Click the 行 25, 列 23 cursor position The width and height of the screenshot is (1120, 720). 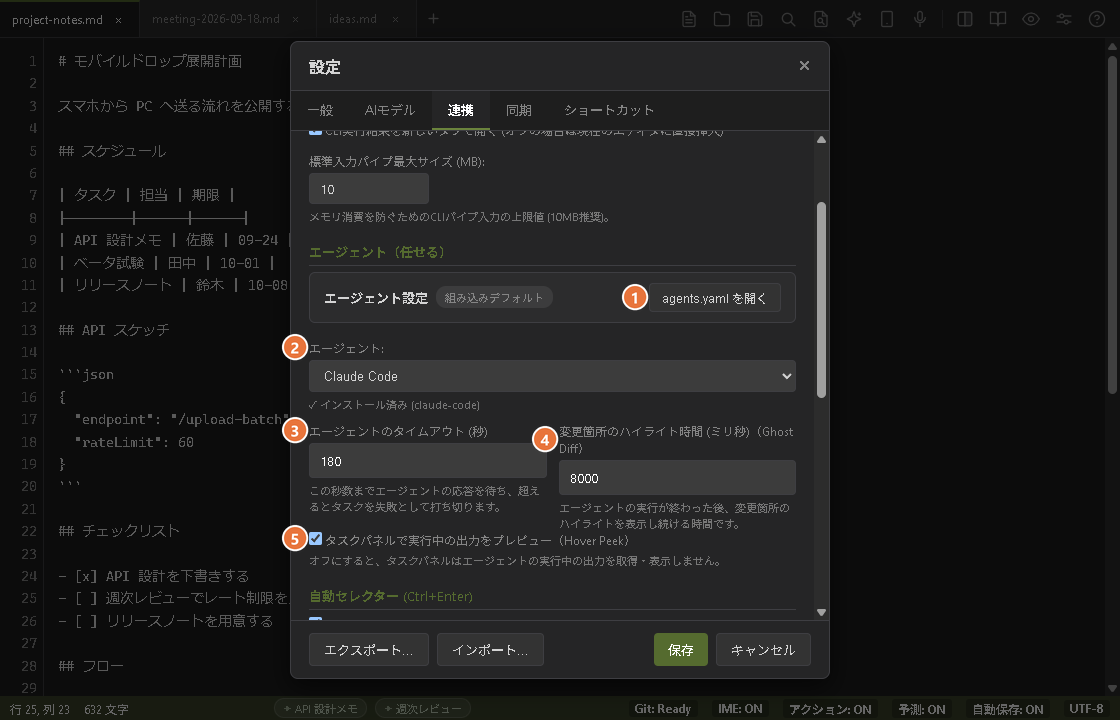pos(39,709)
